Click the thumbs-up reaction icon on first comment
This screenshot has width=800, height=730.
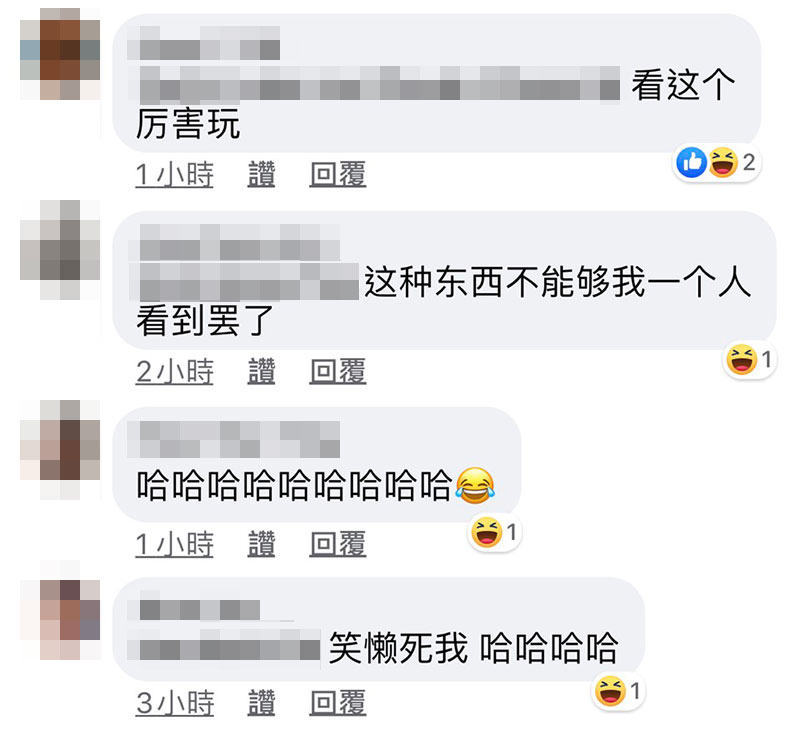point(691,163)
